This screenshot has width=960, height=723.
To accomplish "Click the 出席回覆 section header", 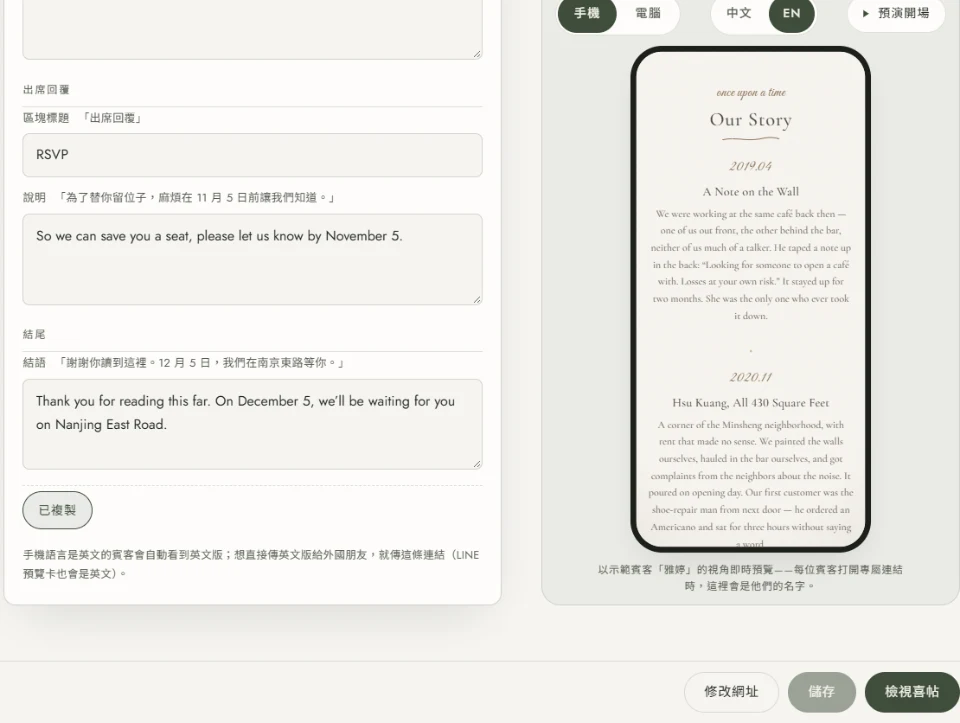I will coord(47,90).
